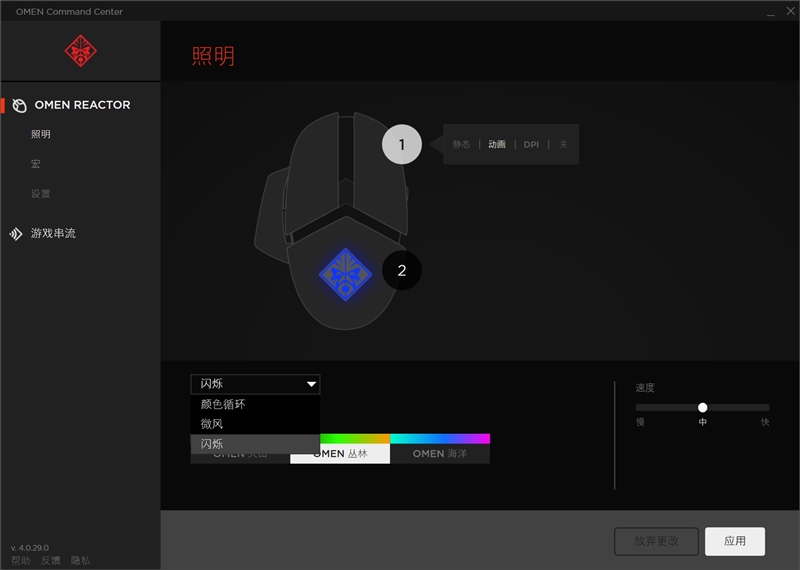
Task: Open the 隐私 privacy link
Action: point(81,561)
